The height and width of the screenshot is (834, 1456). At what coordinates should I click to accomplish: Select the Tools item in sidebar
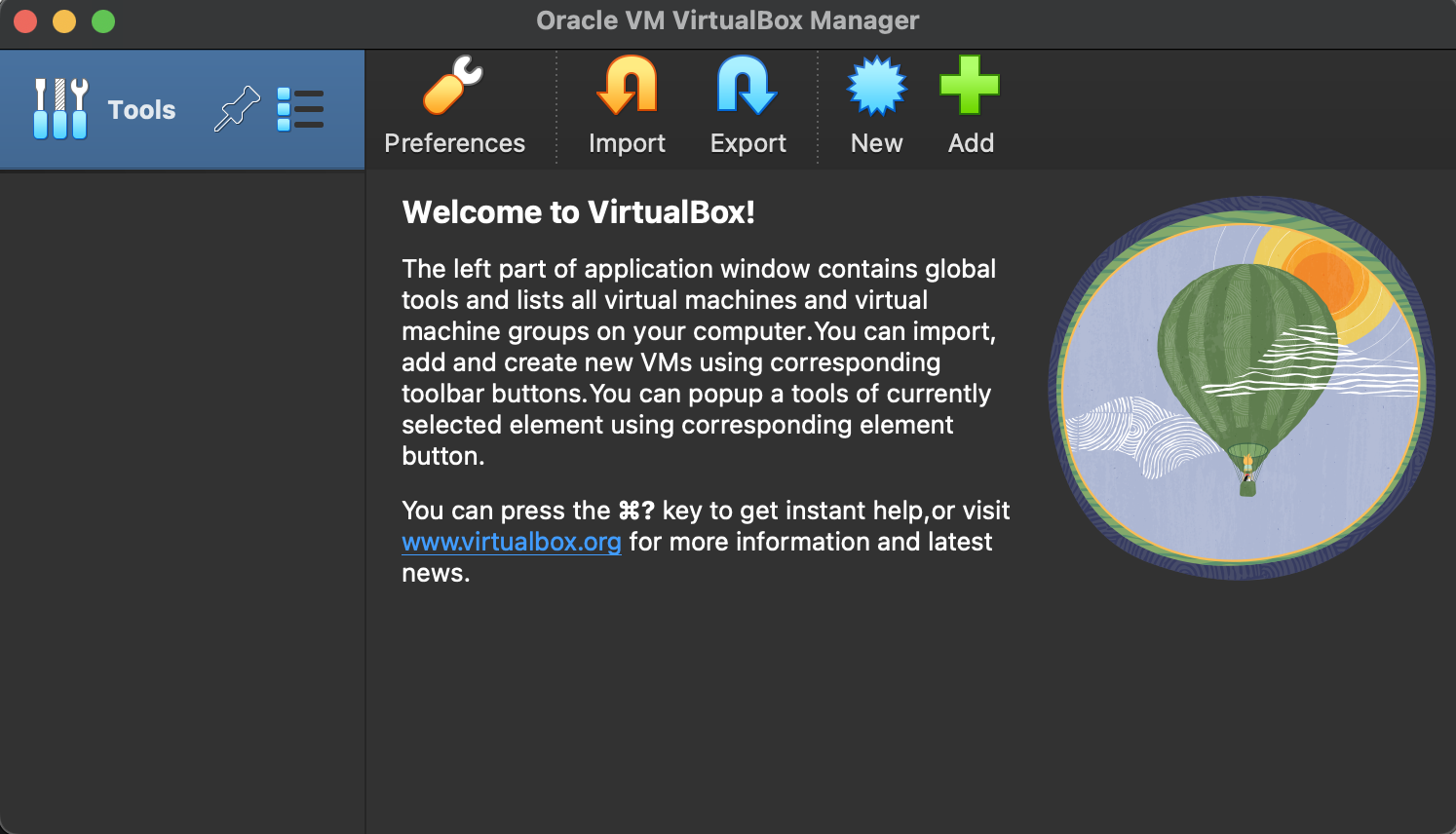pos(182,109)
